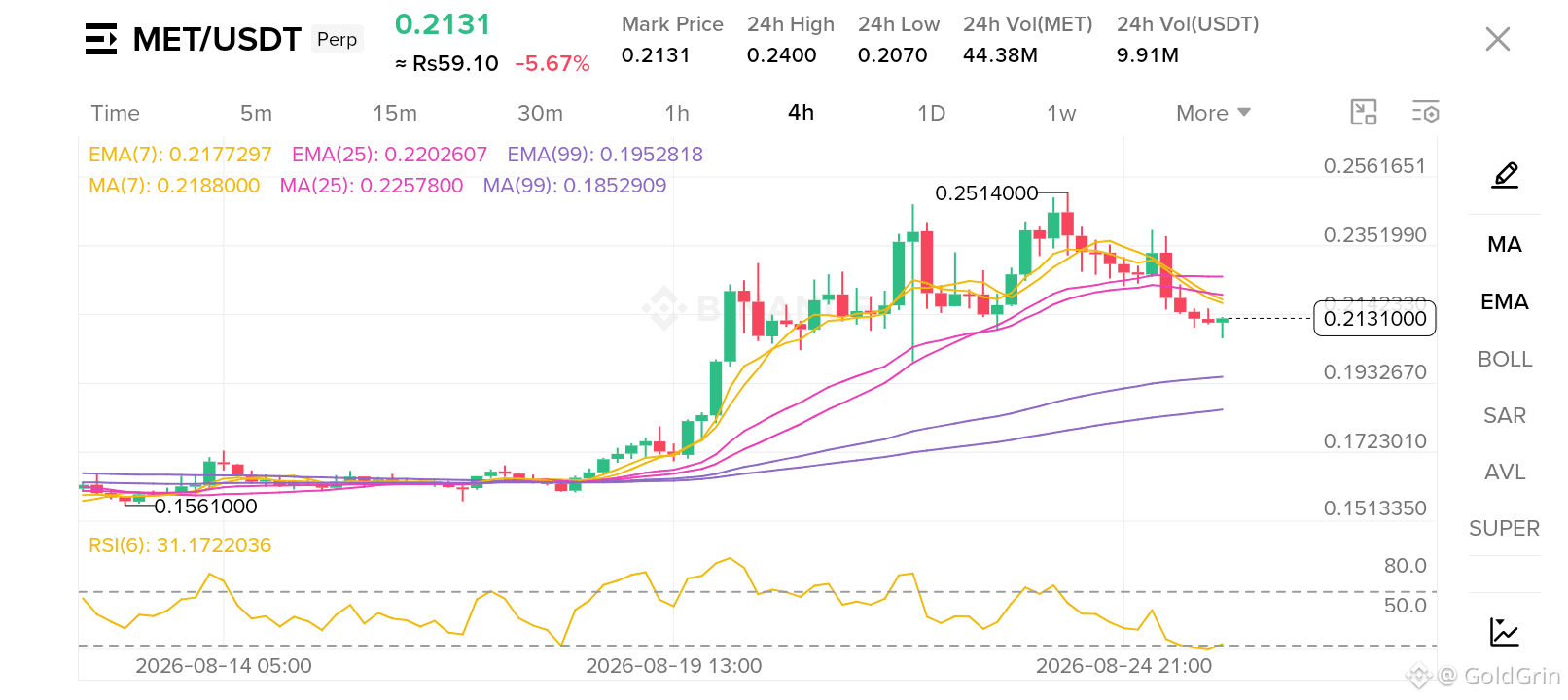Click the ≈ Rs59.10 converted price

[x=446, y=64]
